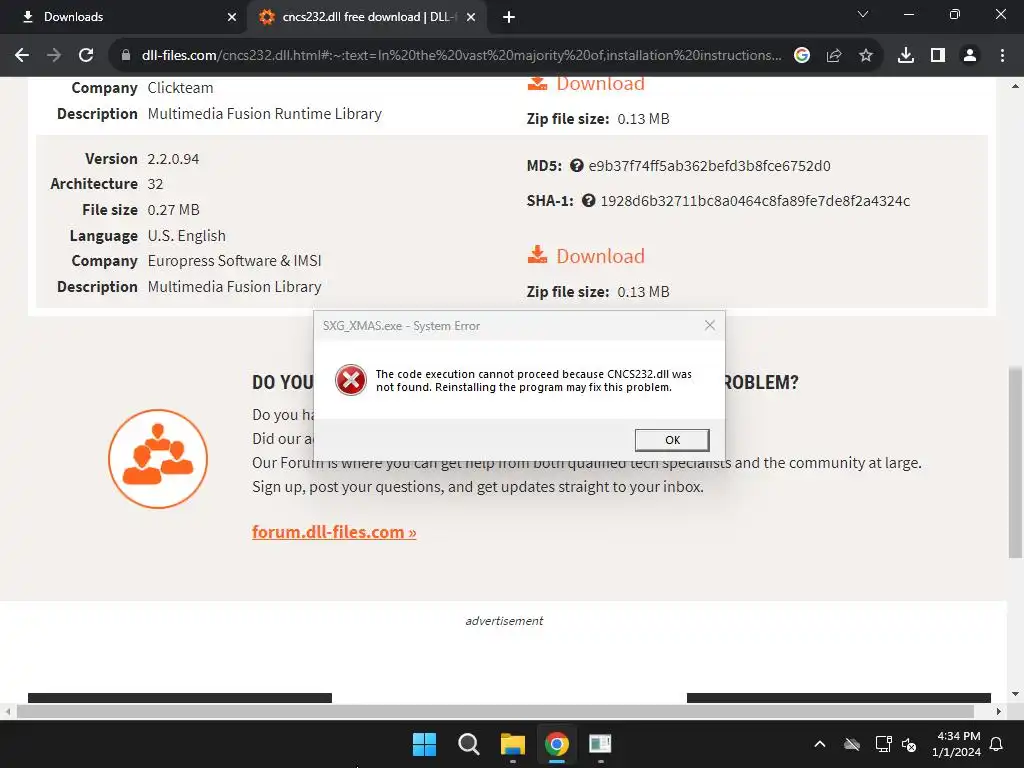This screenshot has width=1024, height=768.
Task: Open Windows taskbar search
Action: 469,744
